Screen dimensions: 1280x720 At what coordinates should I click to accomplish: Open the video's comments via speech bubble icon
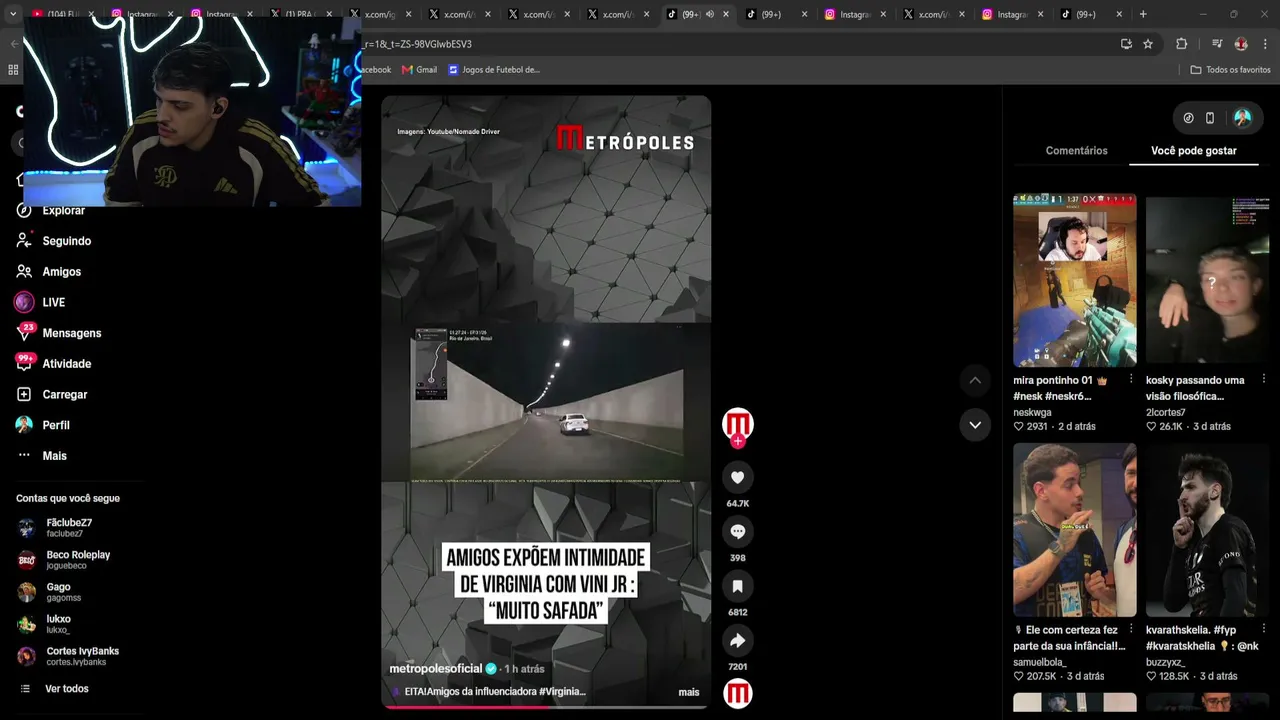click(738, 531)
